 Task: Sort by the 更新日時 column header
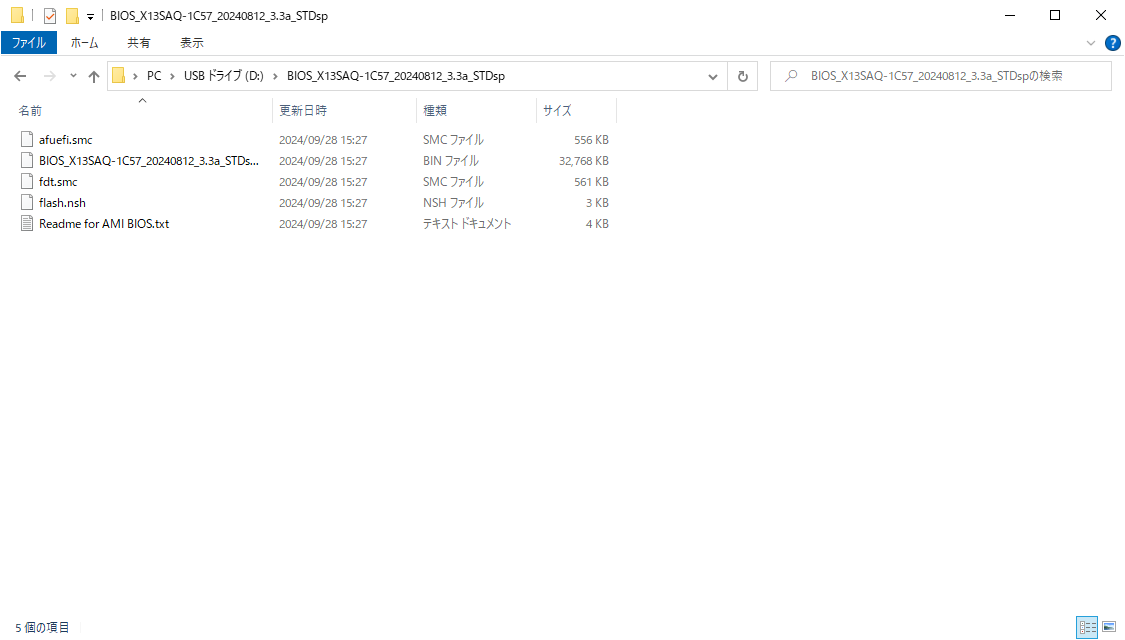click(303, 110)
